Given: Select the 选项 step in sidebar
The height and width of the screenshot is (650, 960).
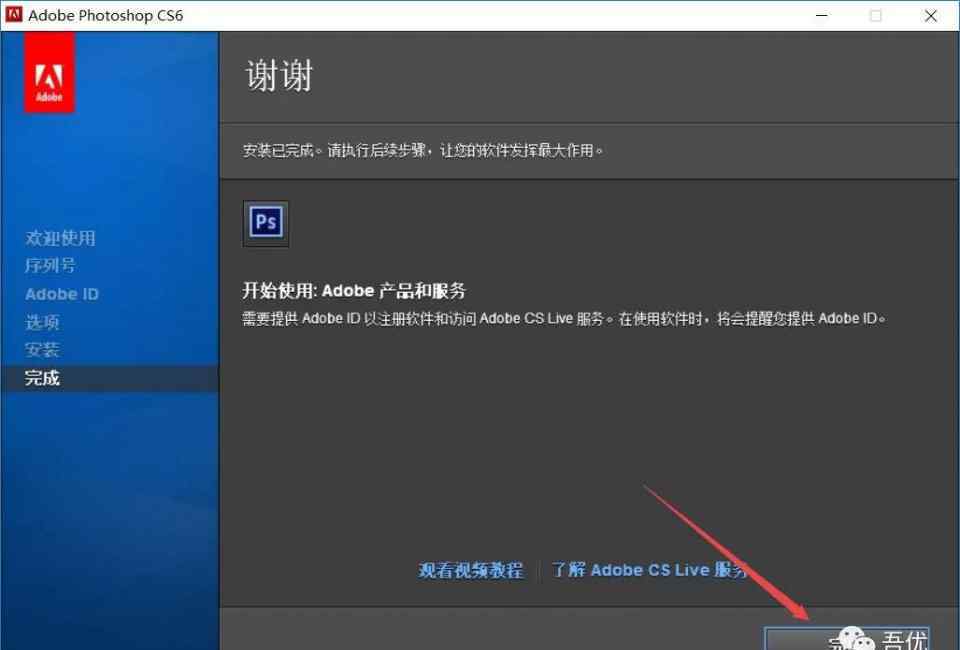Looking at the screenshot, I should pyautogui.click(x=42, y=322).
